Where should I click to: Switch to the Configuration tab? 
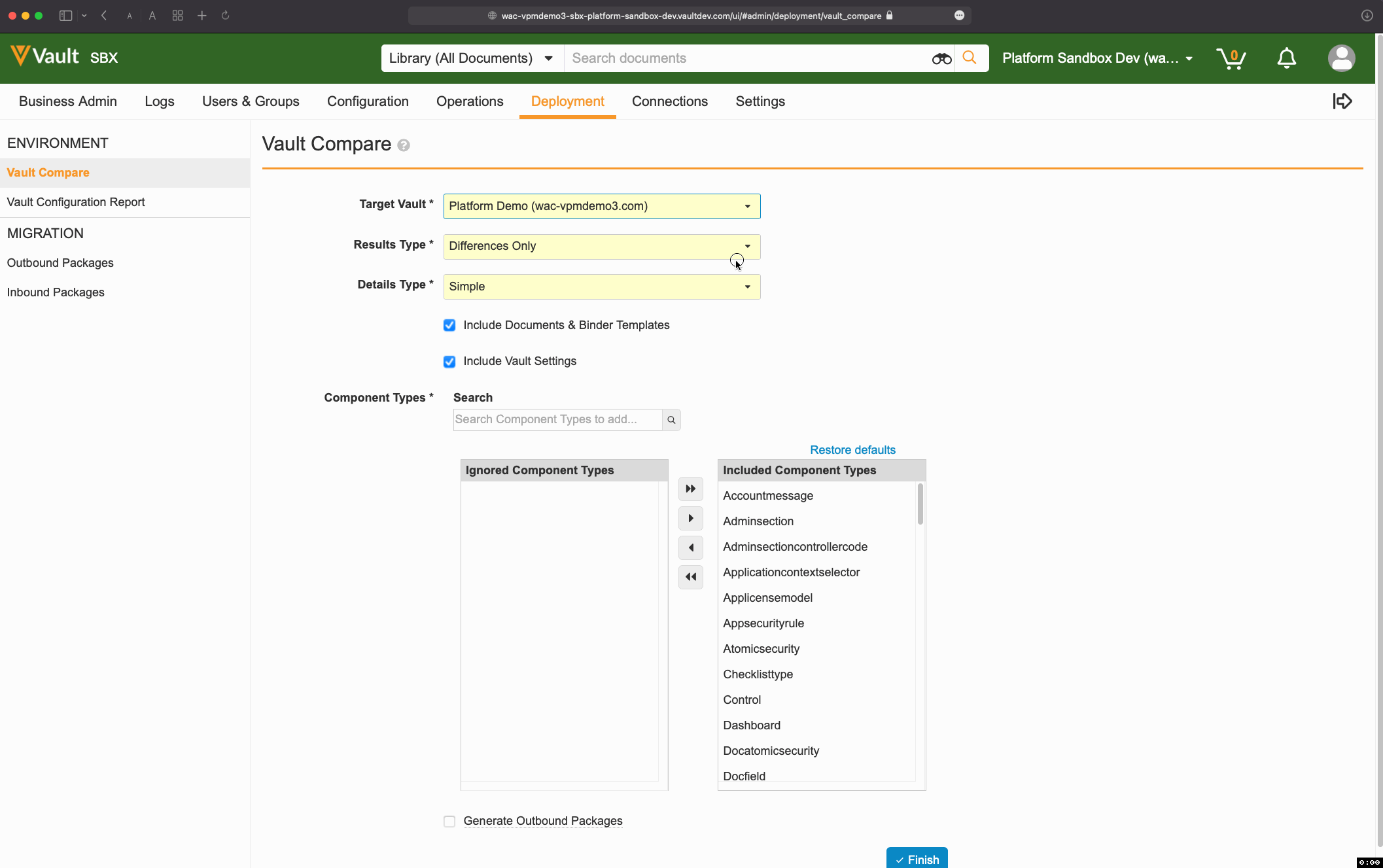pos(368,101)
